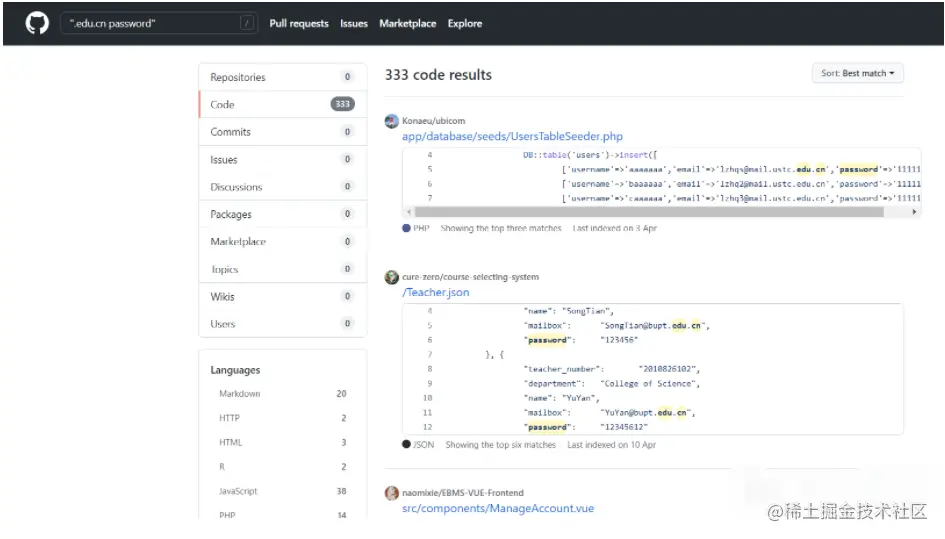Open cure-zero/course-selecting-system avatar
This screenshot has height=539, width=945.
pyautogui.click(x=392, y=277)
